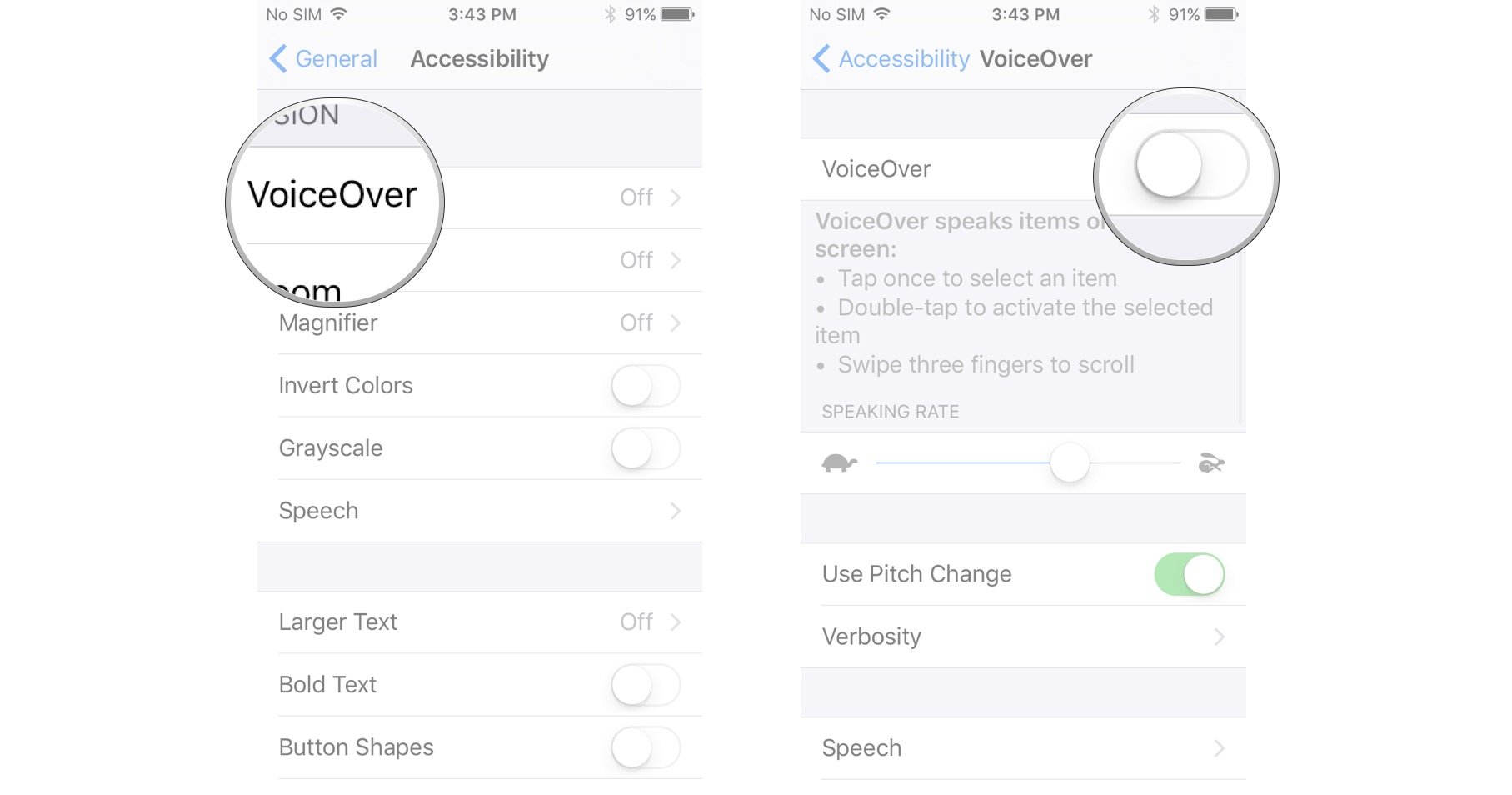This screenshot has height=795, width=1512.
Task: Open Speech row in Accessibility list
Action: (480, 511)
